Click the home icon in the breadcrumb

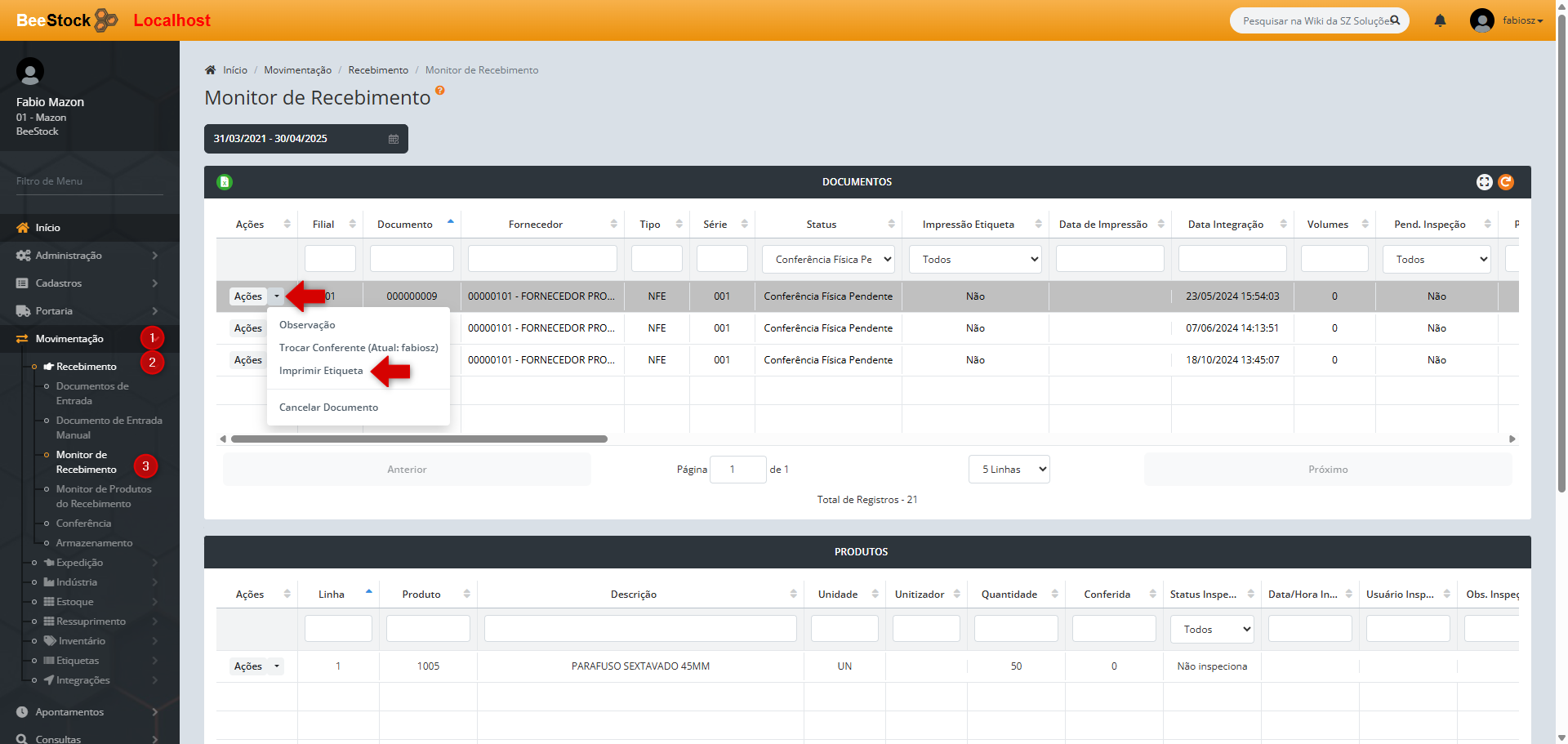[x=211, y=70]
